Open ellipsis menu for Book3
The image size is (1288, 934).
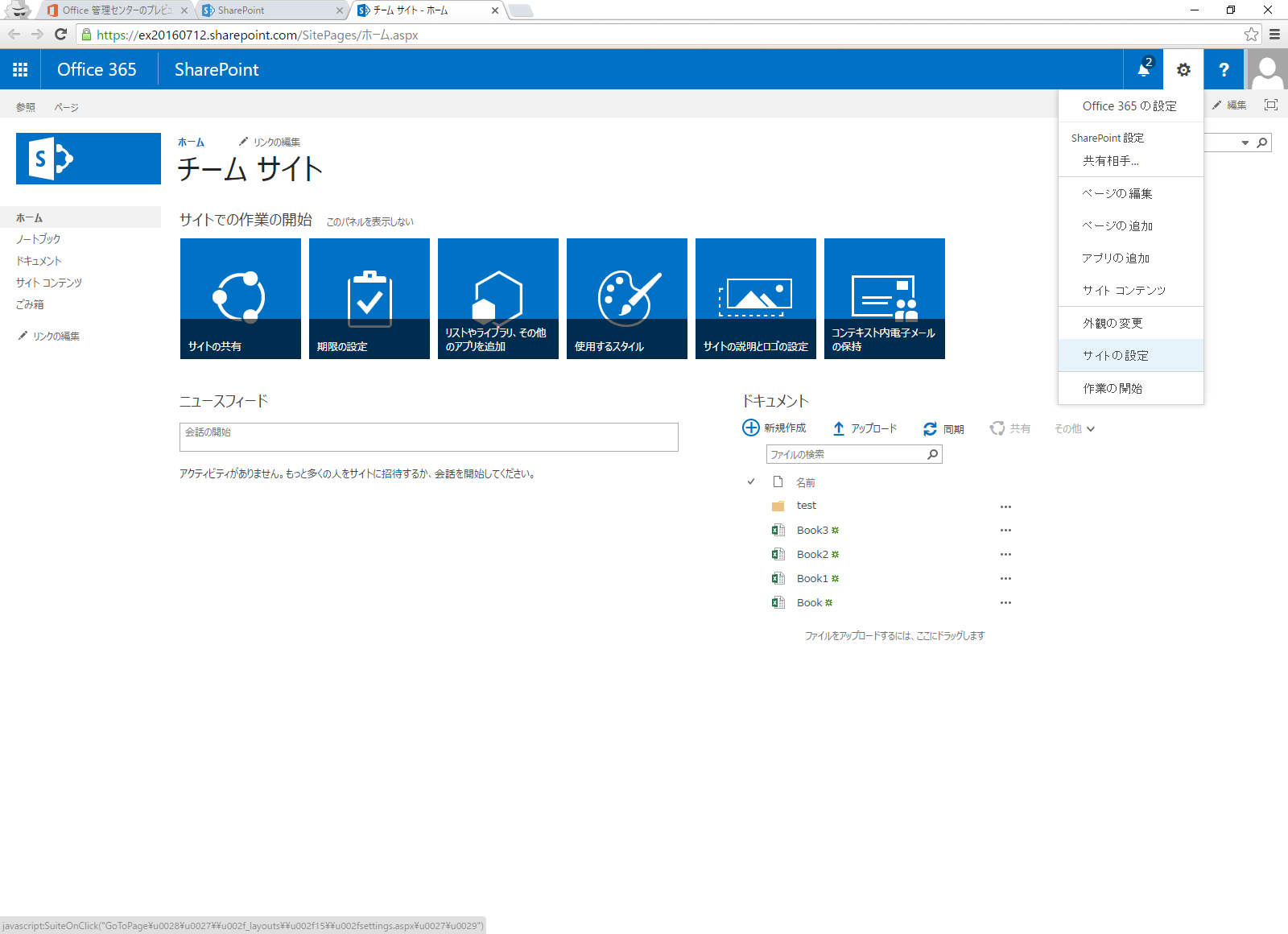(1005, 530)
